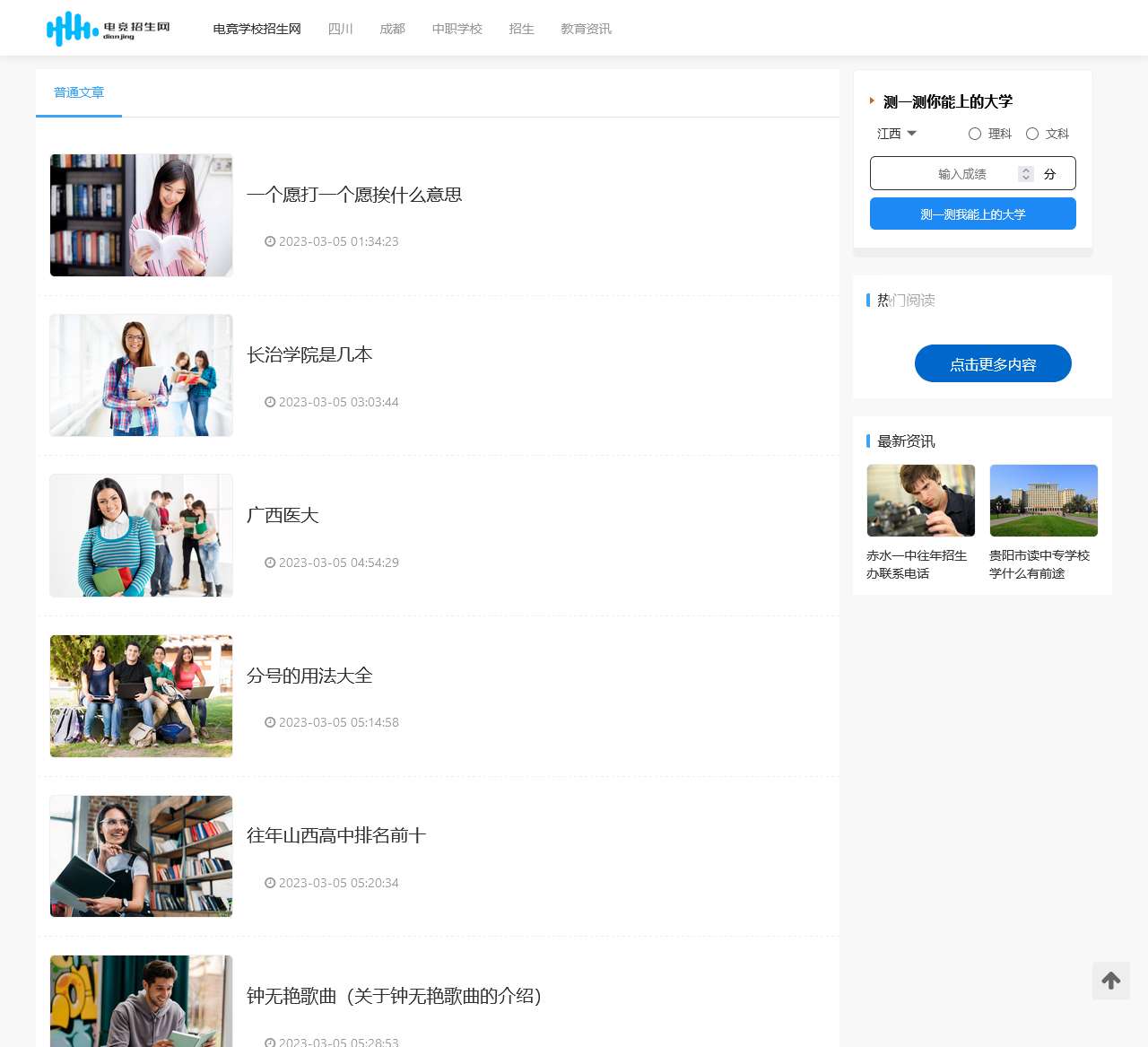Click the 赤水一中 article thumbnail image
Screen dimensions: 1148x1047
[920, 500]
